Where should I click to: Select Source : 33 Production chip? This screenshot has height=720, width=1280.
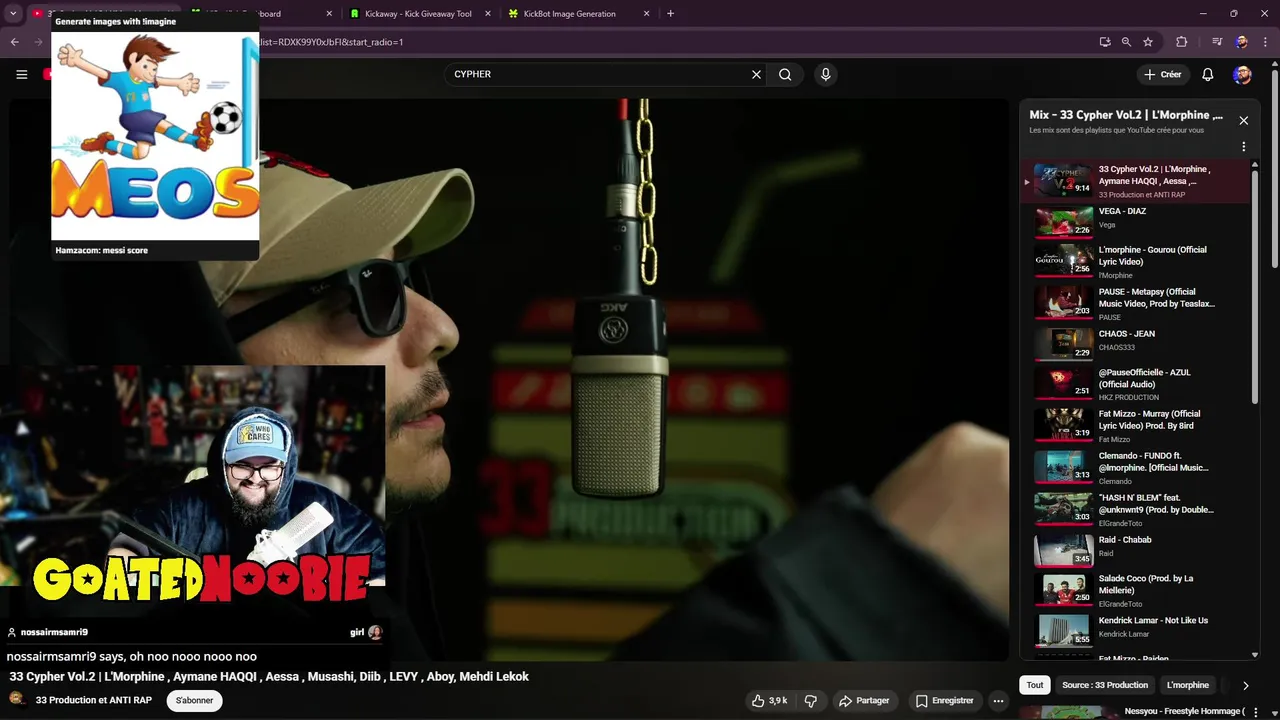click(1105, 685)
